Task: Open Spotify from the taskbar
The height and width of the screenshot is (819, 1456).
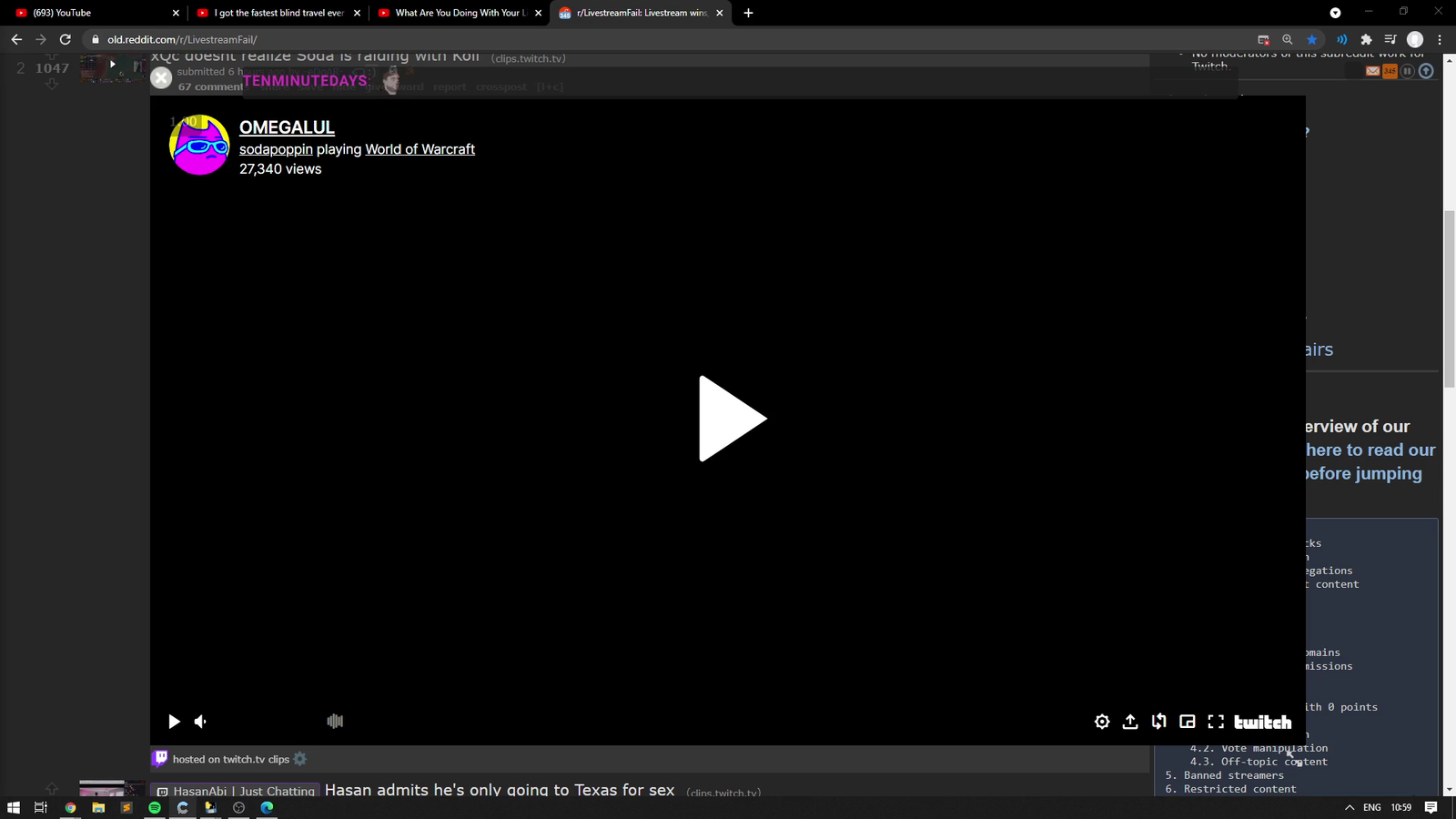Action: 155,807
